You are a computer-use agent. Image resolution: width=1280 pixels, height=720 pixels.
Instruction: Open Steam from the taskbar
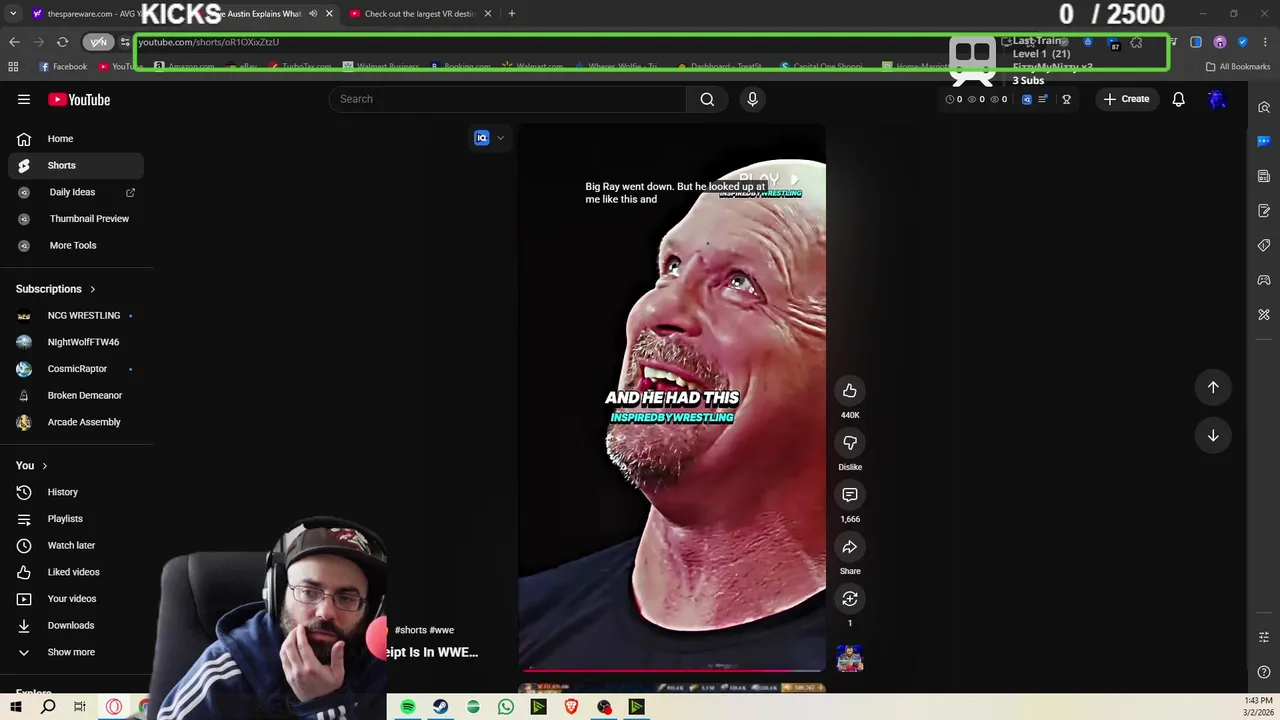[x=440, y=707]
